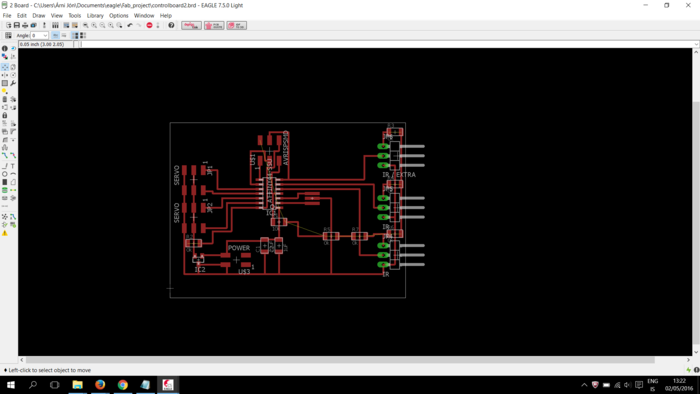
Task: Click the vertical scrollbar thumb
Action: tap(696, 223)
